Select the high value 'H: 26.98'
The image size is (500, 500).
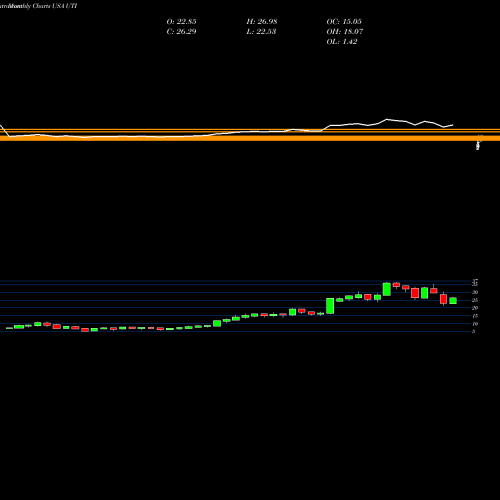pos(262,21)
